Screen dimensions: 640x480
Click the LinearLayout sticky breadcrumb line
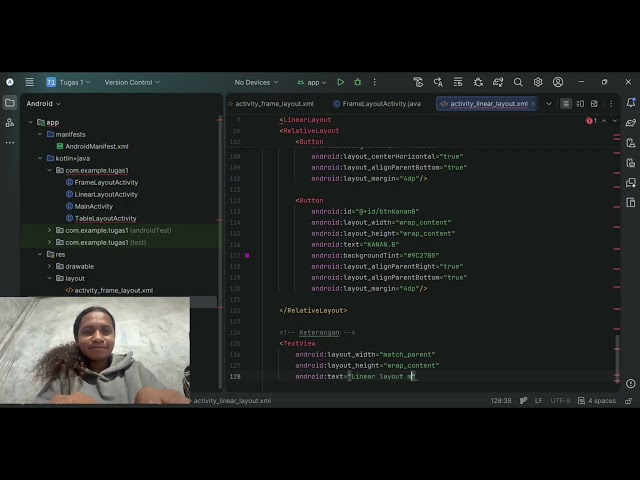tap(306, 120)
